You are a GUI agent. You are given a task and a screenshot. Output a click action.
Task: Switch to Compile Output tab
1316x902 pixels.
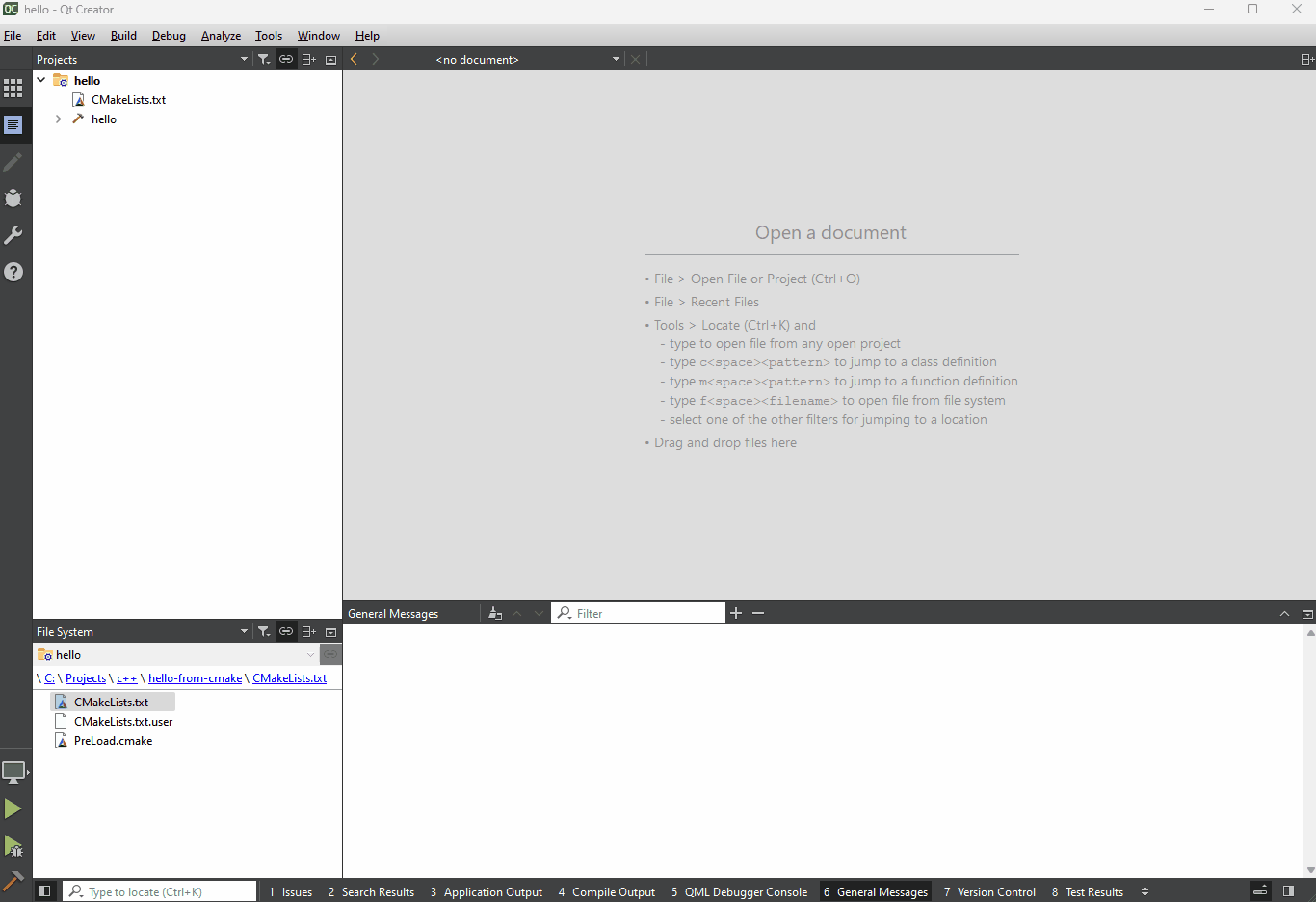(606, 892)
